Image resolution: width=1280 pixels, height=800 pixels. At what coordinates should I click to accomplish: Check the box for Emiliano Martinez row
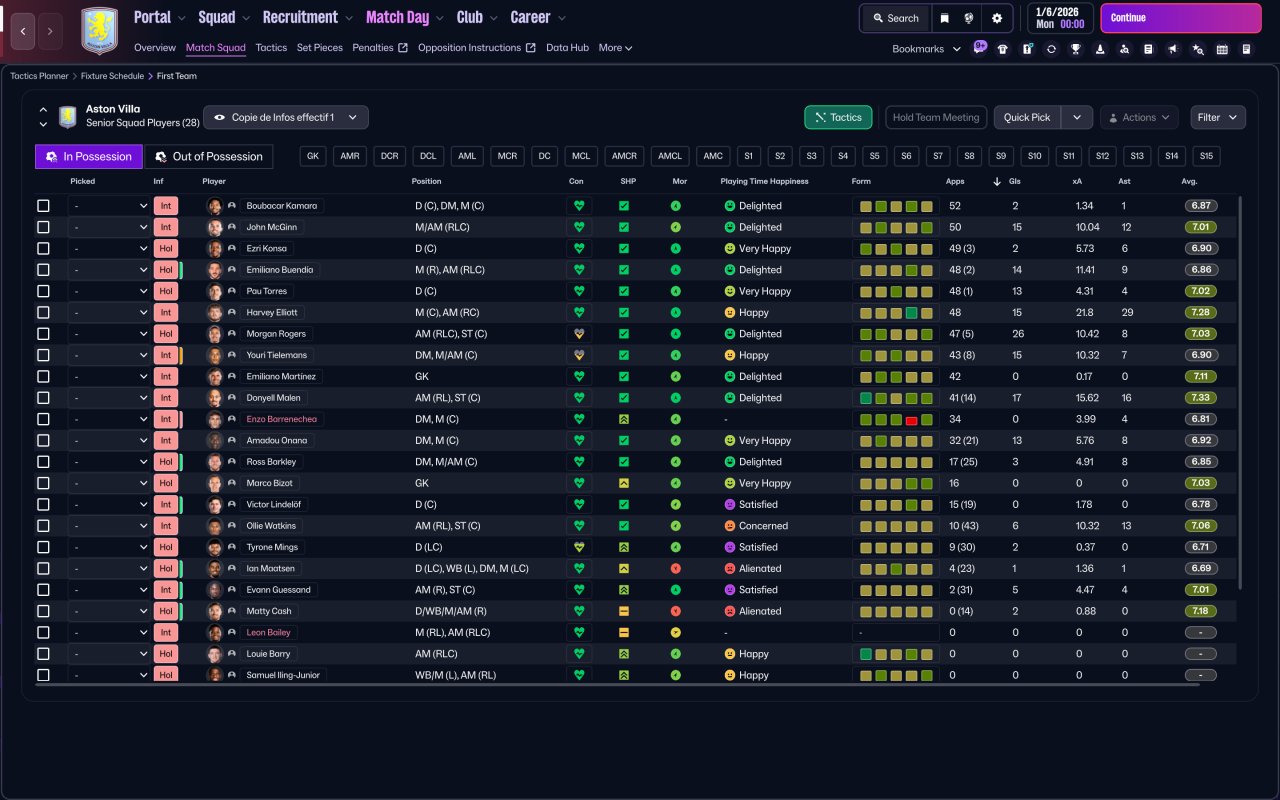pyautogui.click(x=43, y=376)
